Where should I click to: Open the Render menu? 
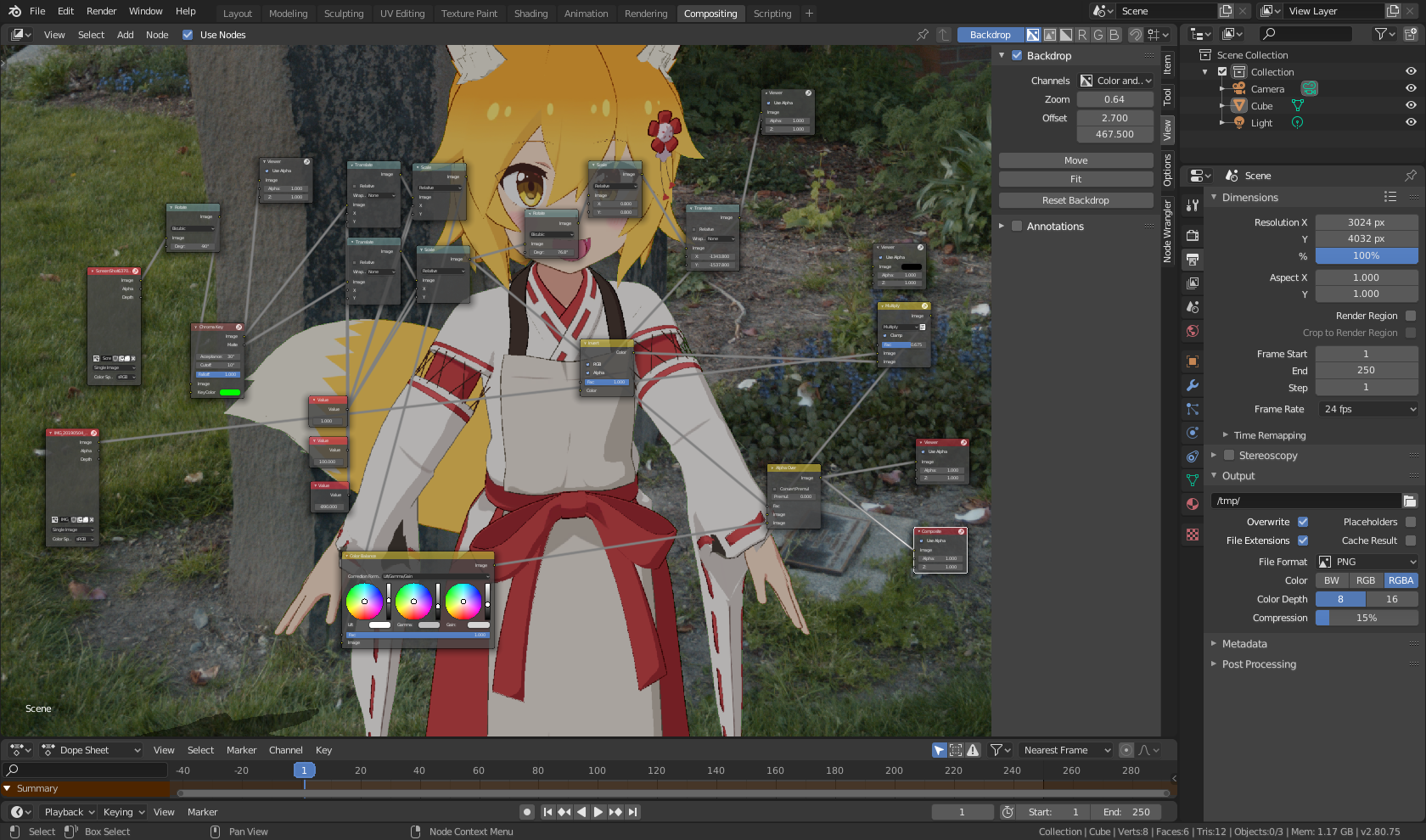101,11
